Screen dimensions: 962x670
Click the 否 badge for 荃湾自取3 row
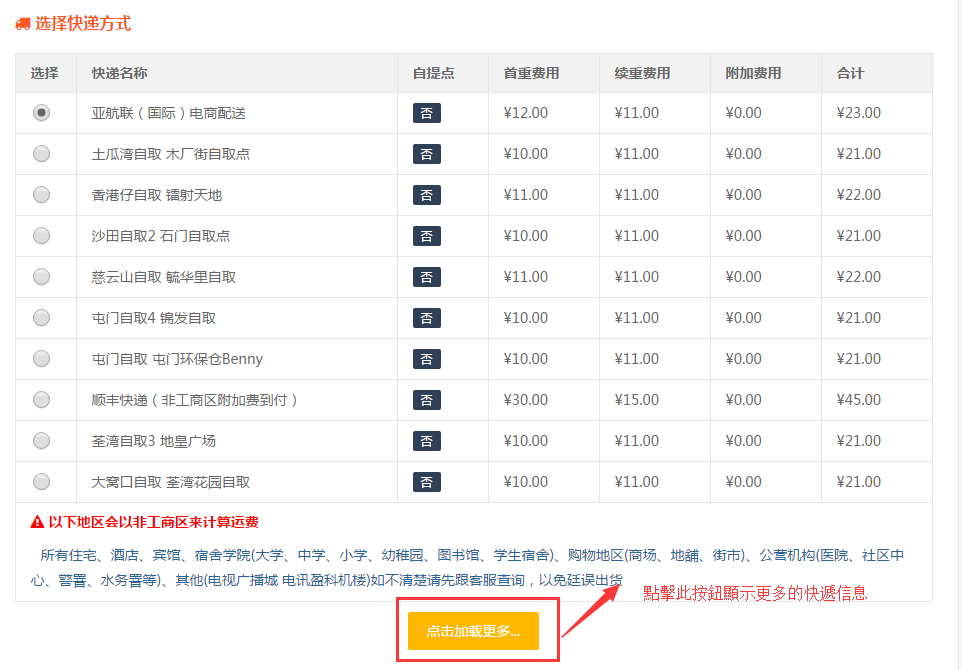point(427,441)
